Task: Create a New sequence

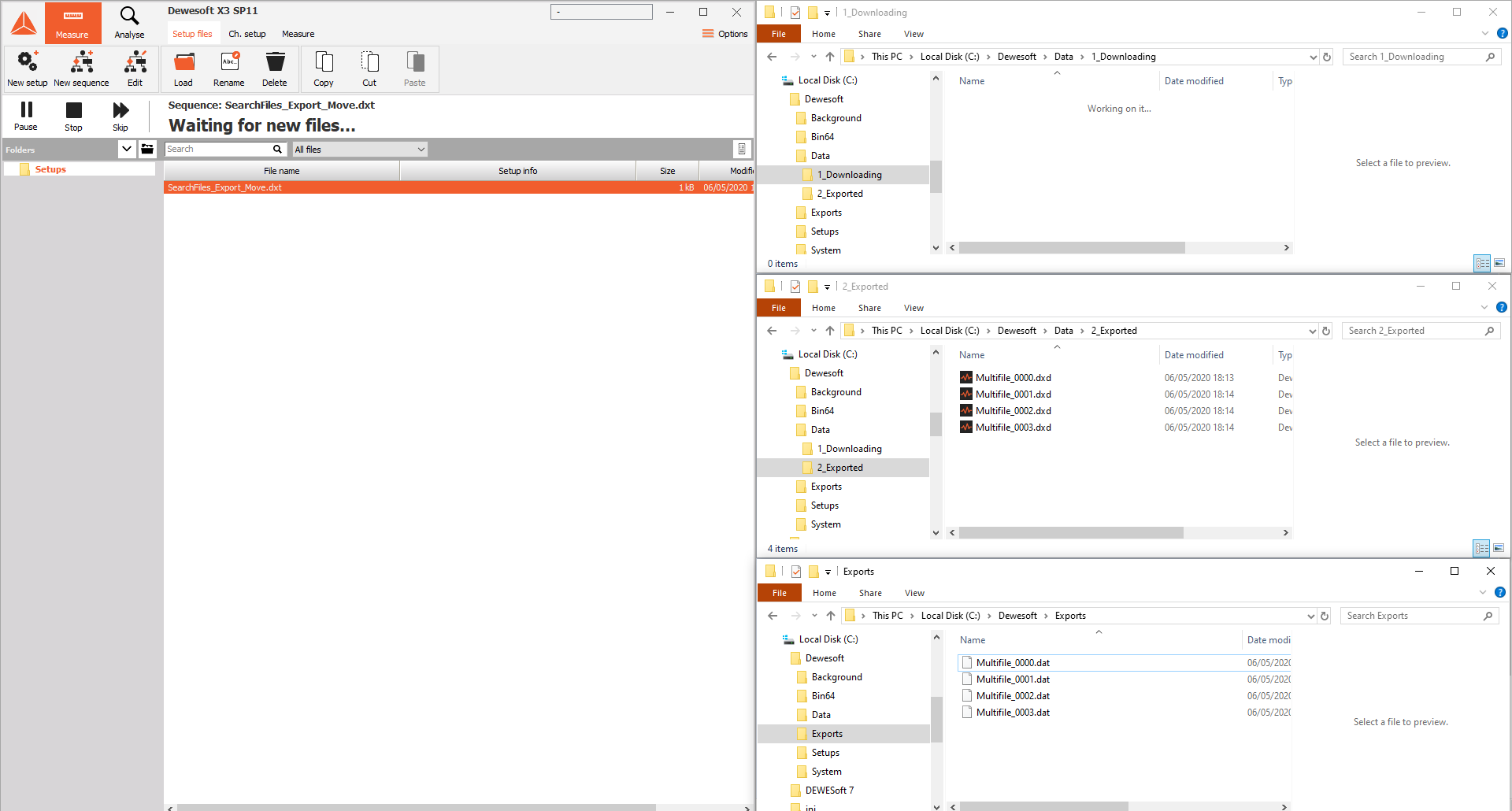Action: (81, 68)
